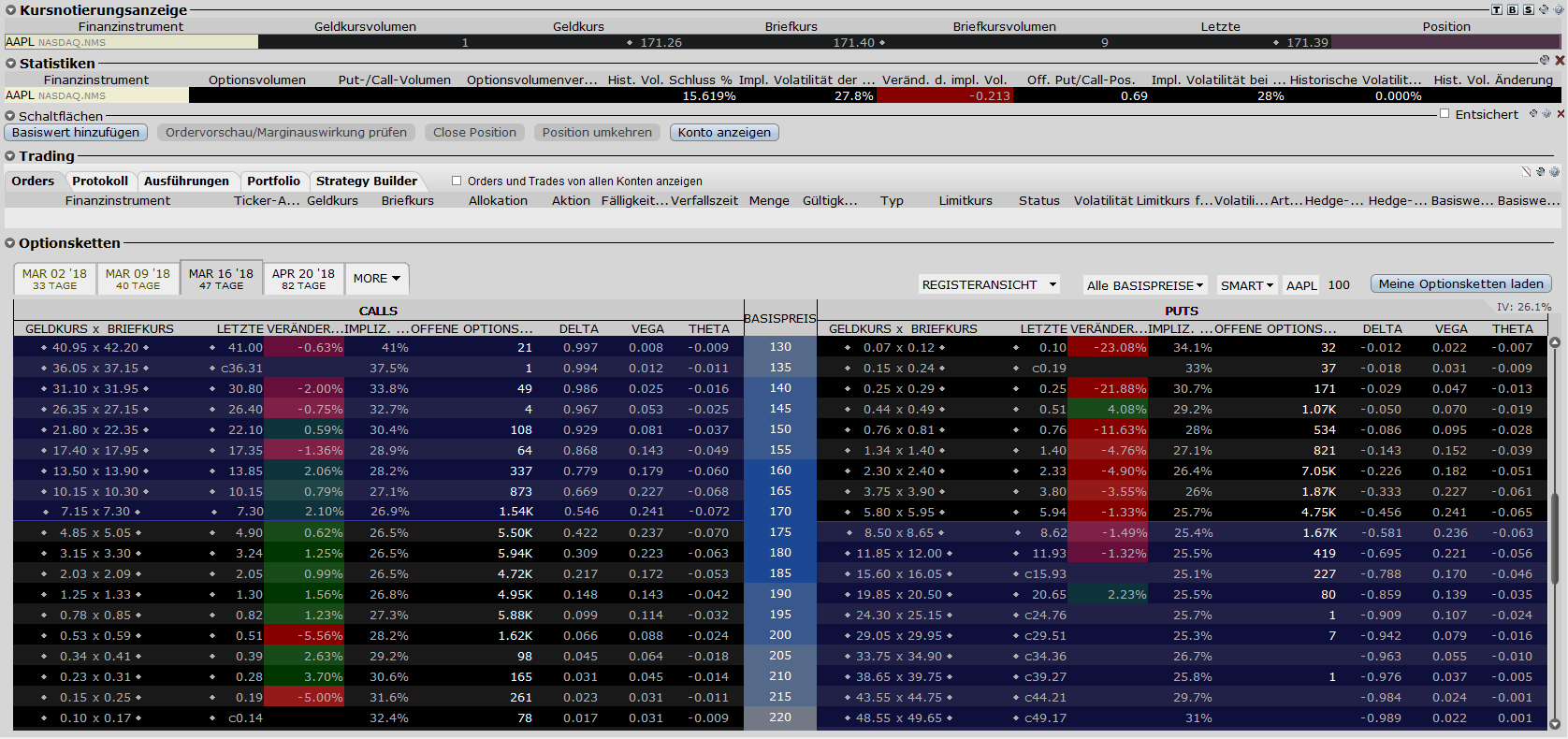The width and height of the screenshot is (1568, 739).
Task: Click the 'IV: 26.1%' label
Action: 1524,307
